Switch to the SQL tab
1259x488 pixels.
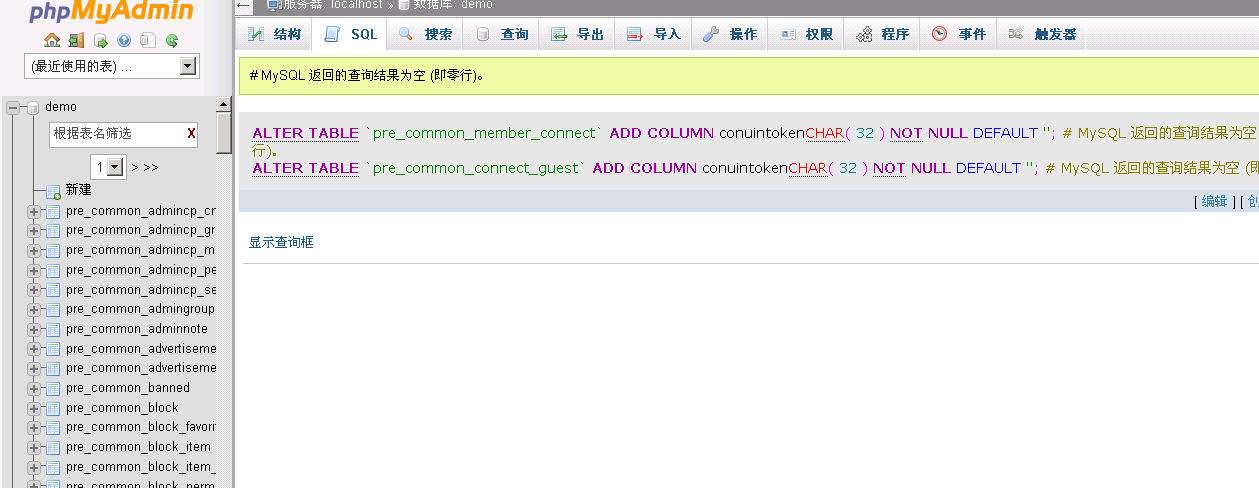pyautogui.click(x=351, y=34)
